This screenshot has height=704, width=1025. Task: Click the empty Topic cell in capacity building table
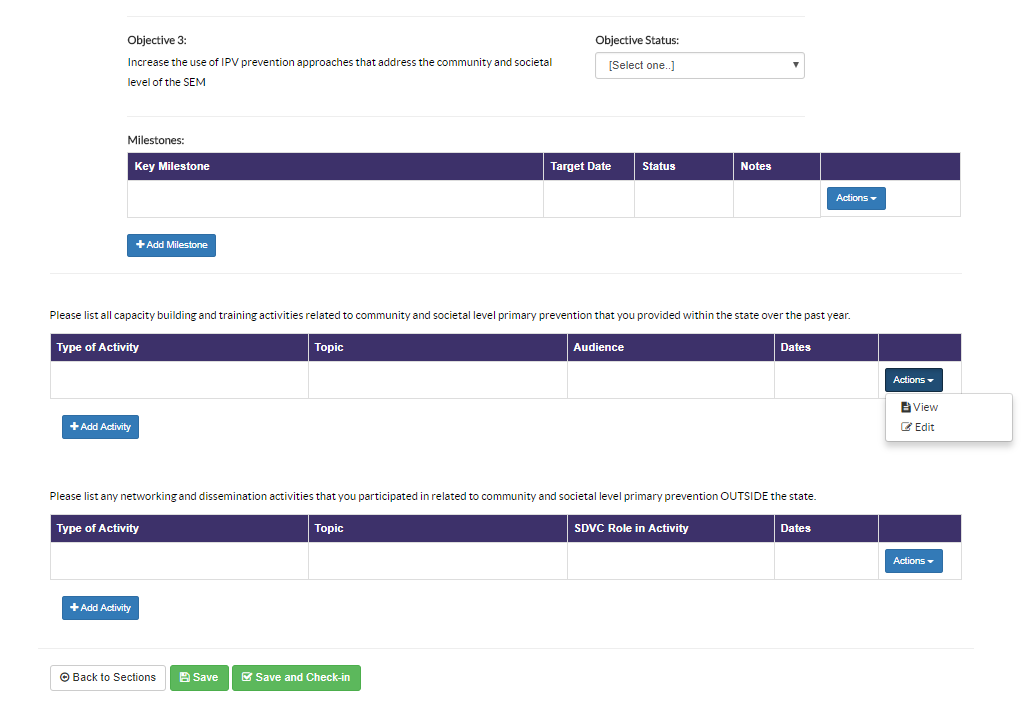click(437, 380)
